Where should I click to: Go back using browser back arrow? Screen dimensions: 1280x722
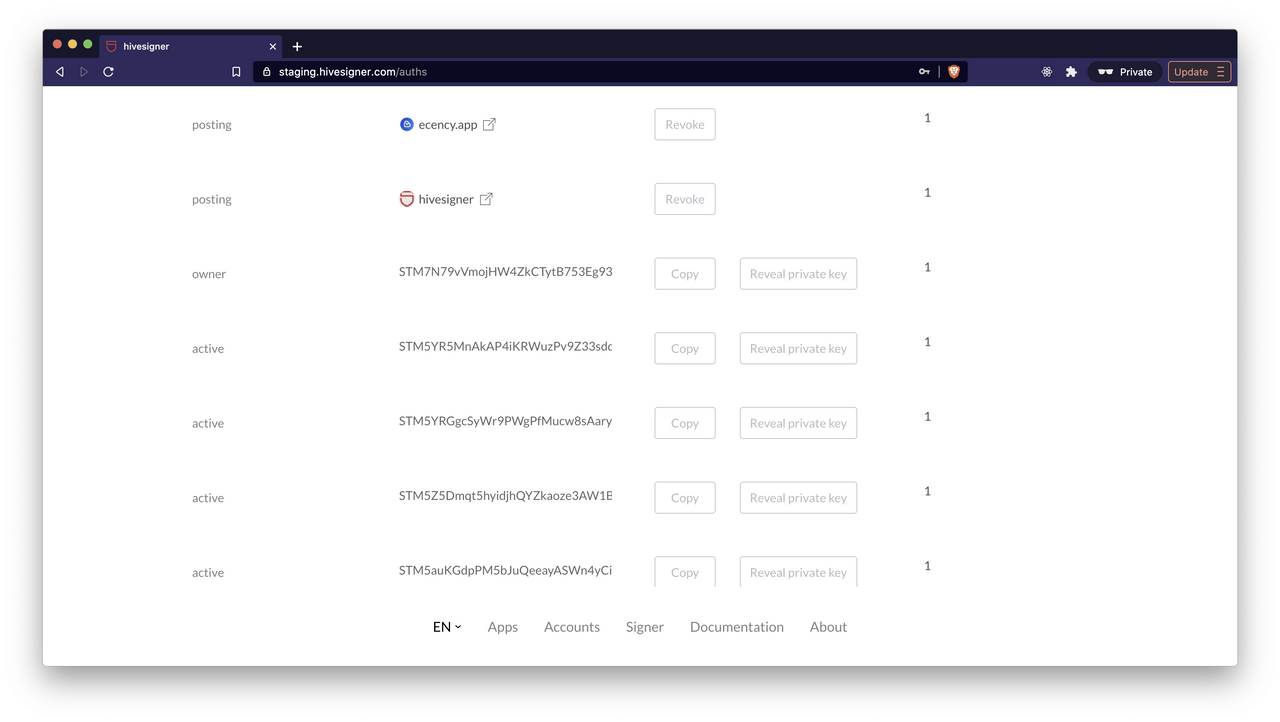(x=60, y=72)
